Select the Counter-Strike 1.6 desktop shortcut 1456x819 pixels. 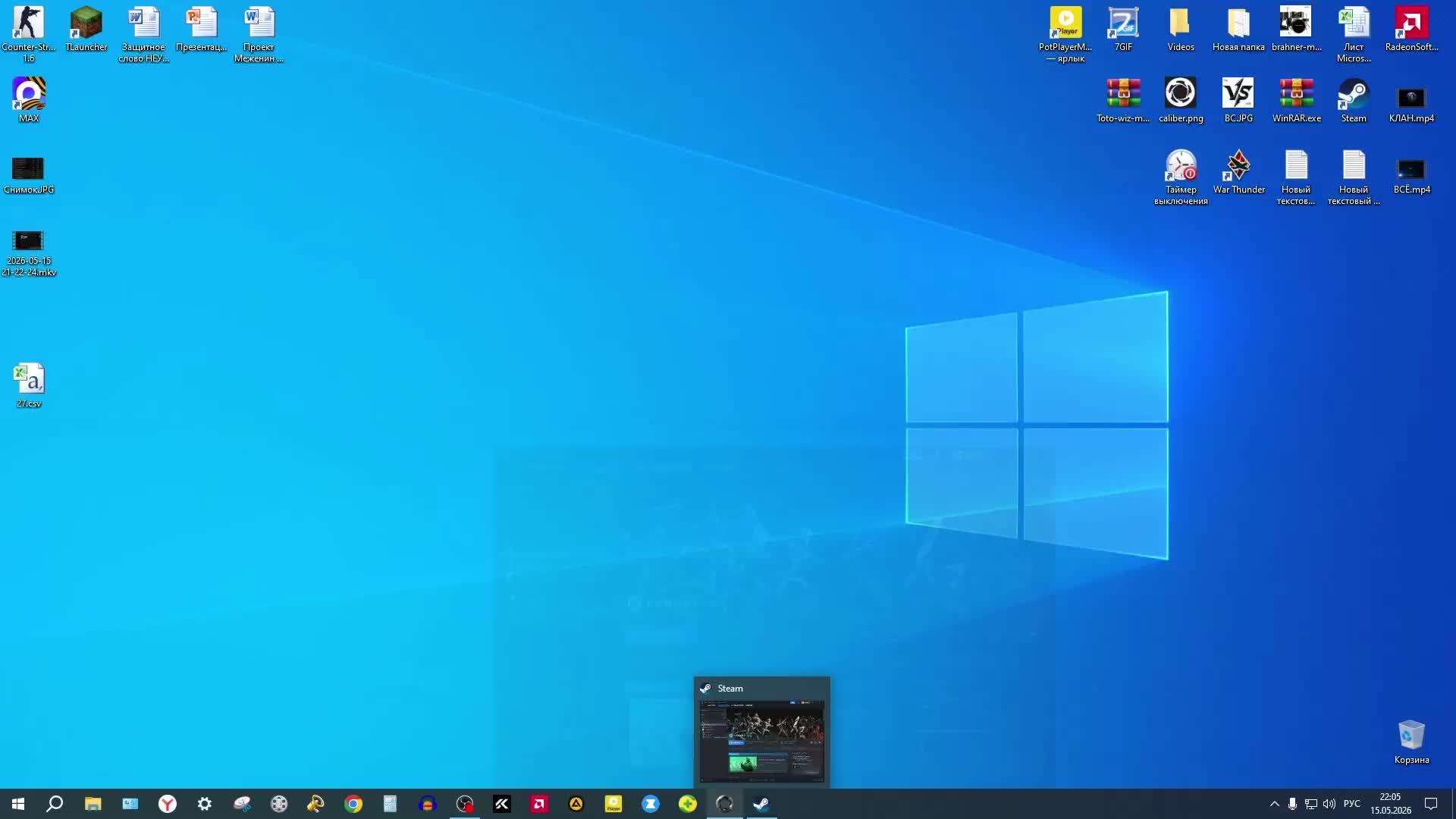pos(29,34)
